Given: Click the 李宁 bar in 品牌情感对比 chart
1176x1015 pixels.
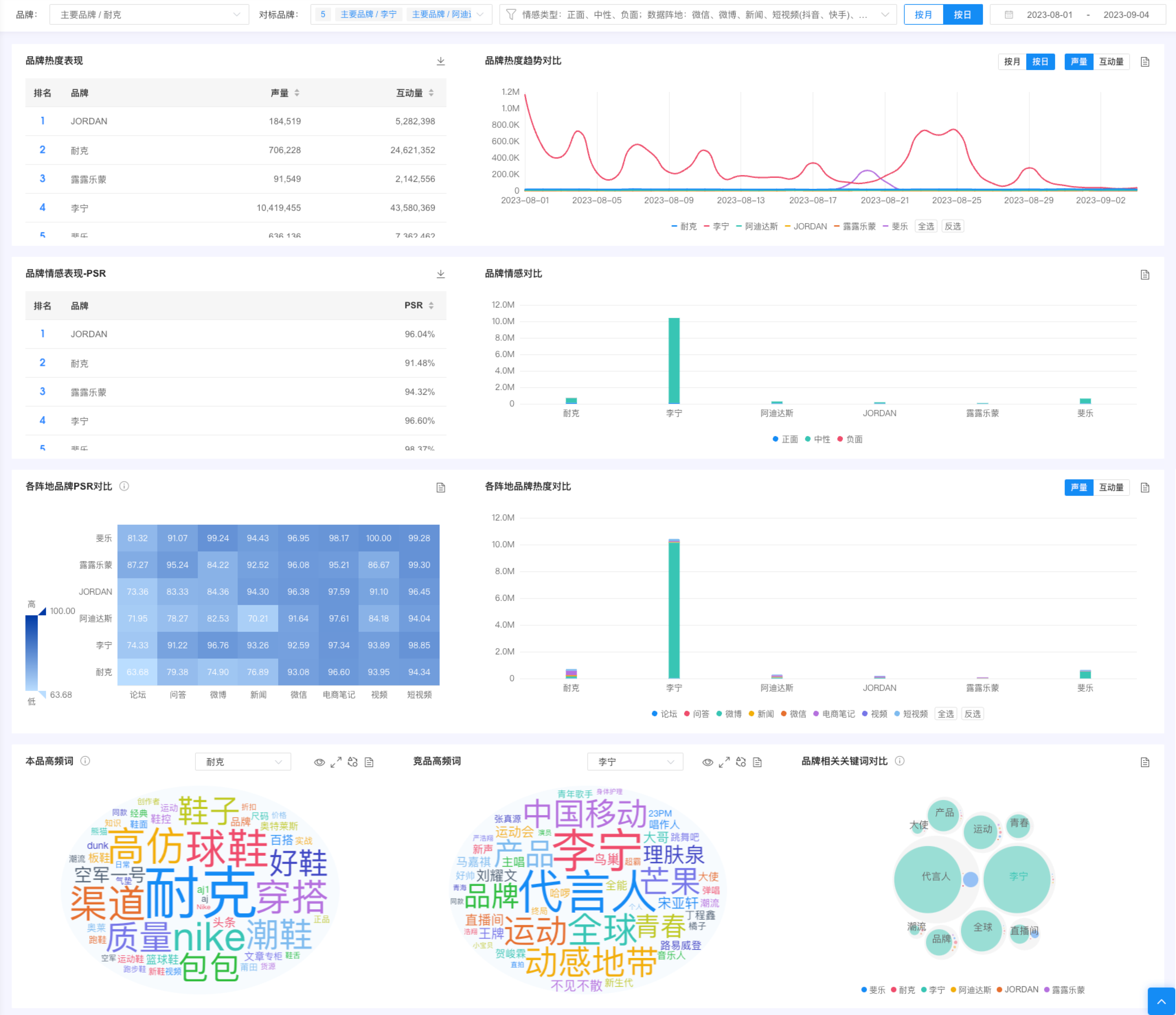Looking at the screenshot, I should (x=674, y=361).
